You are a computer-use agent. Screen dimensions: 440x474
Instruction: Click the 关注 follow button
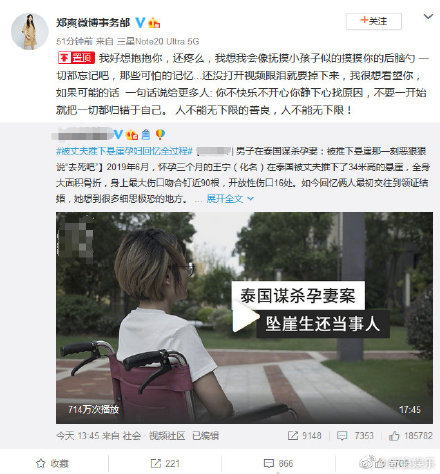374,21
